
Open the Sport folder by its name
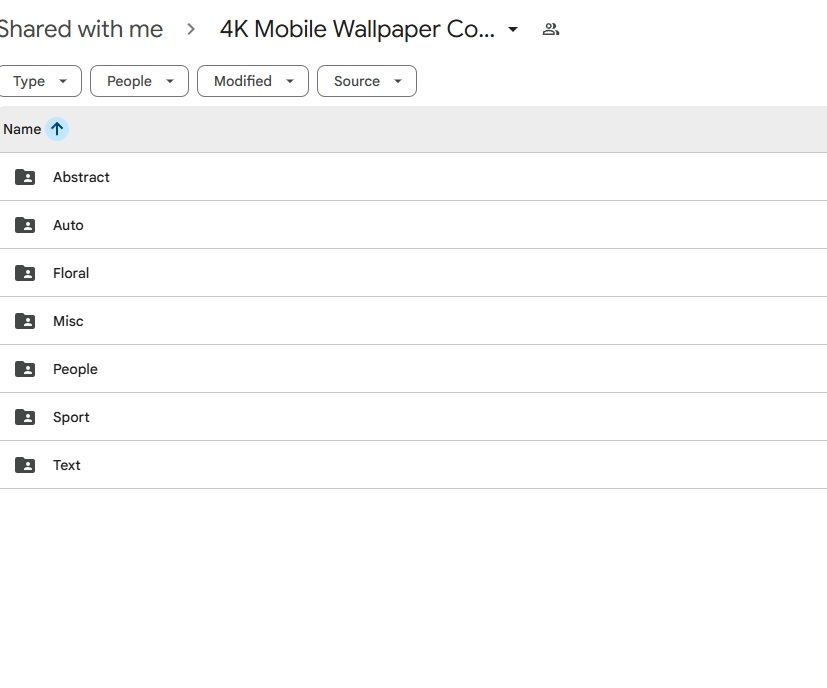pos(70,417)
